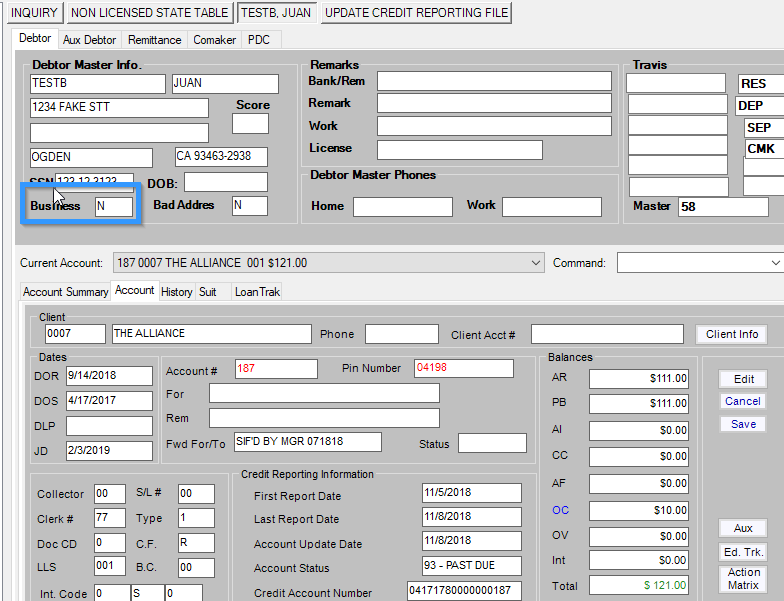
Task: Open the Remittance tab
Action: (x=154, y=40)
